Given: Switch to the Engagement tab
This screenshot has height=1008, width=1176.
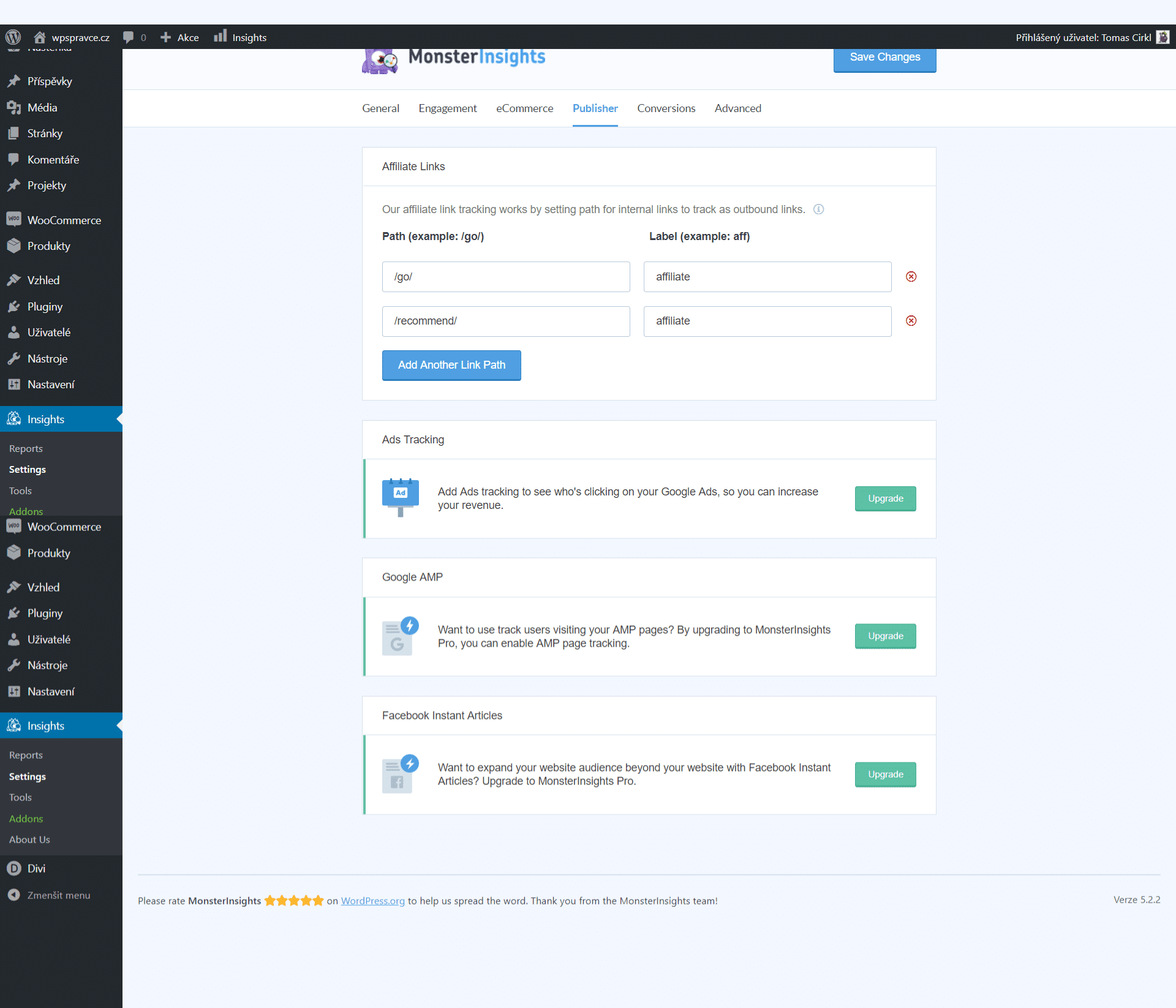Looking at the screenshot, I should [x=448, y=108].
